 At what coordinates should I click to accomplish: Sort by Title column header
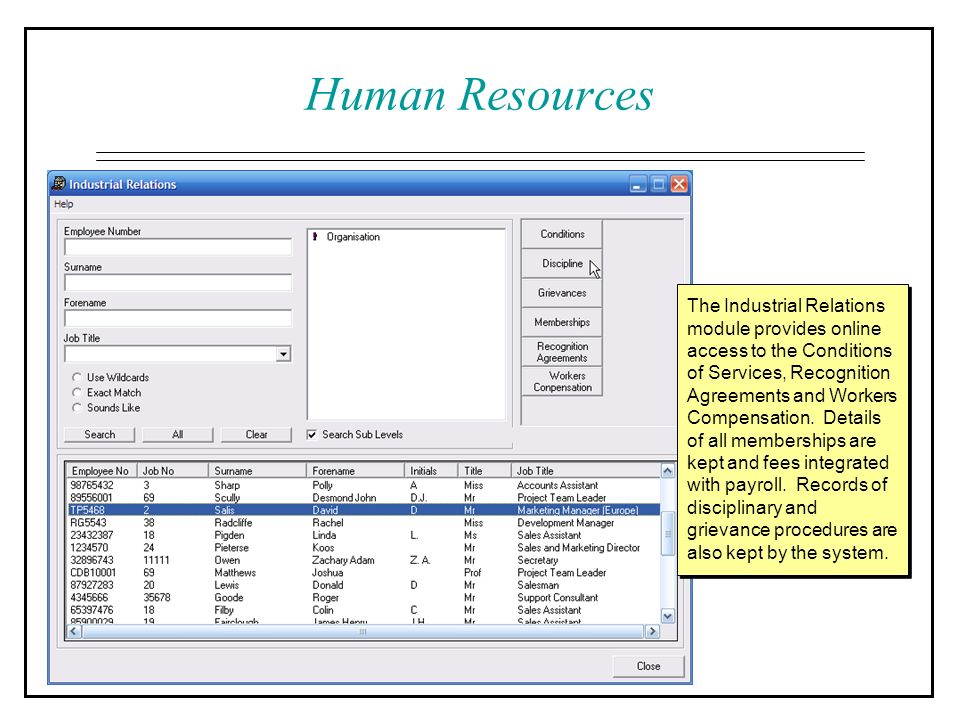point(484,471)
